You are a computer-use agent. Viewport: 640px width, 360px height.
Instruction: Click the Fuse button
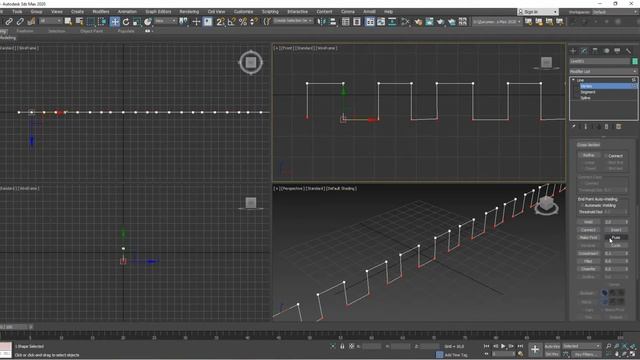(616, 238)
